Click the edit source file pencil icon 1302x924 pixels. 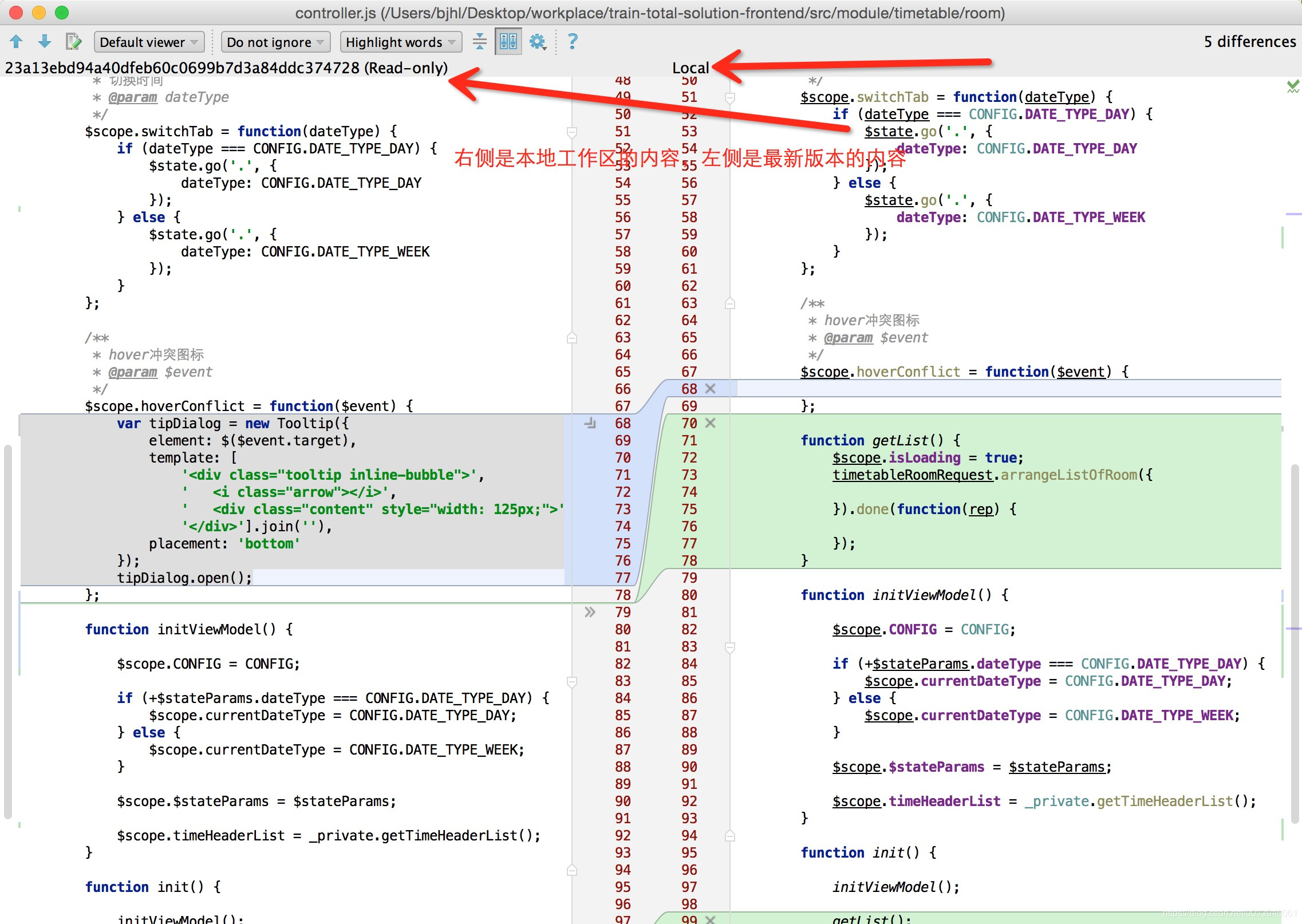coord(73,41)
